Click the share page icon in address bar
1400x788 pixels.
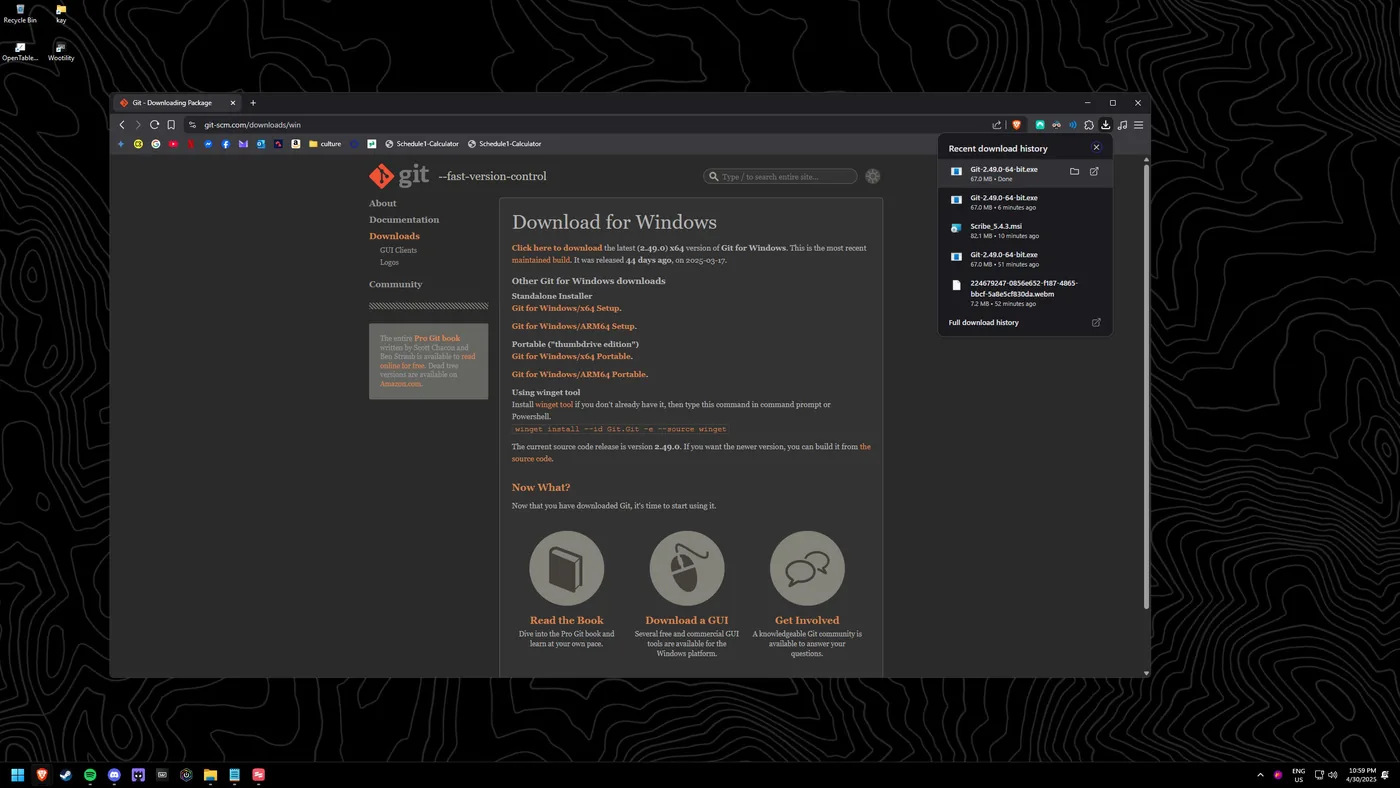tap(997, 125)
